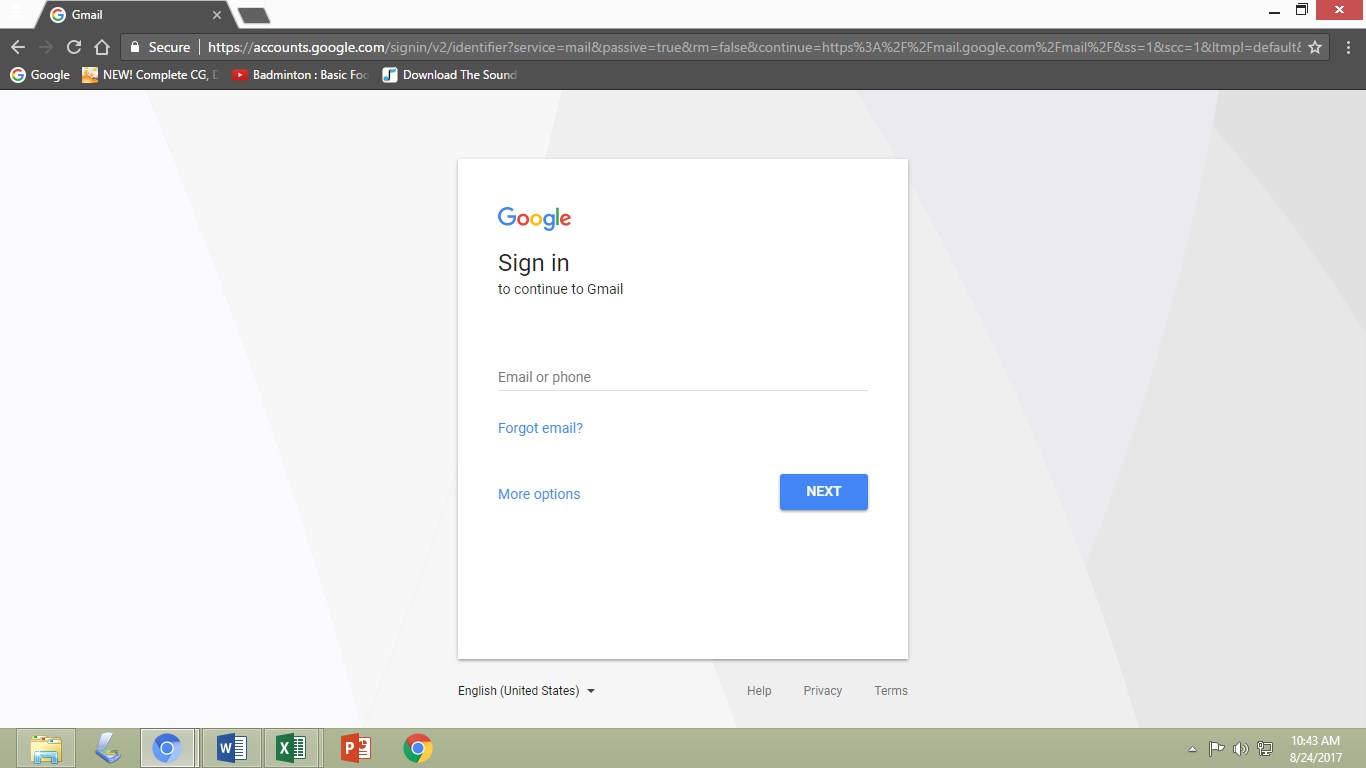Click the network tray icon
The width and height of the screenshot is (1366, 768).
[x=1265, y=748]
